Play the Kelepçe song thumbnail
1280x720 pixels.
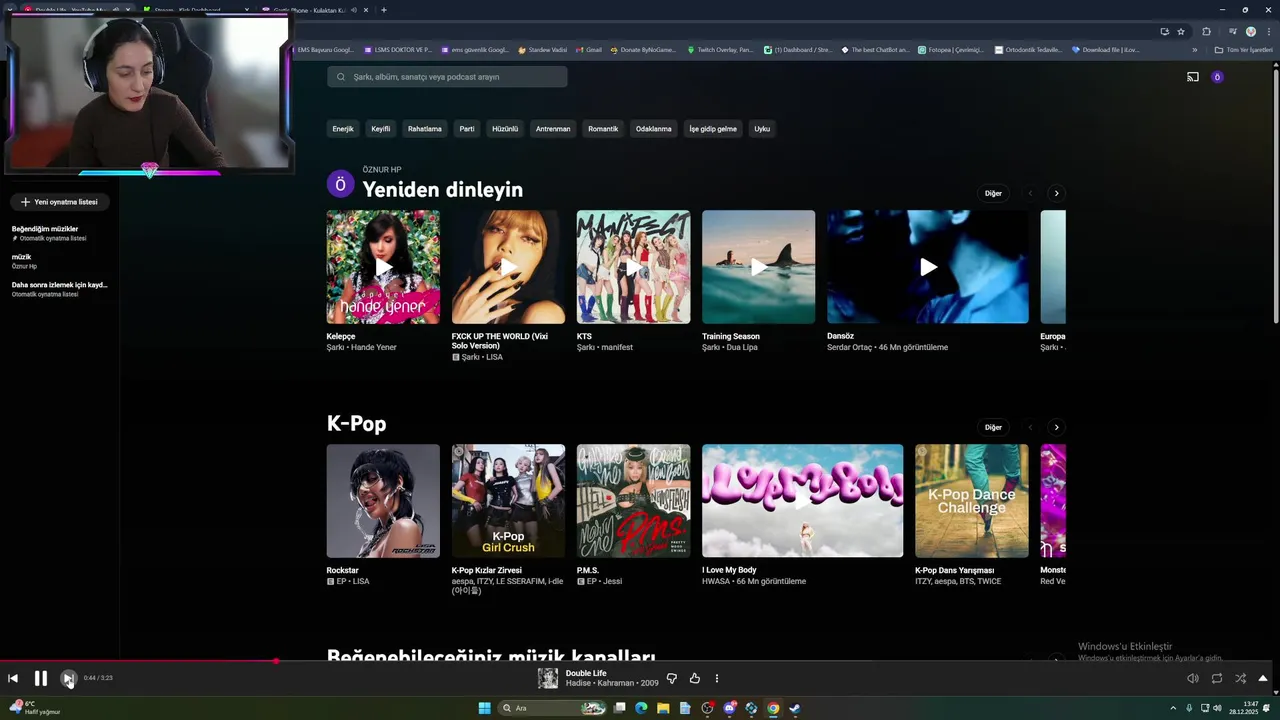[383, 267]
